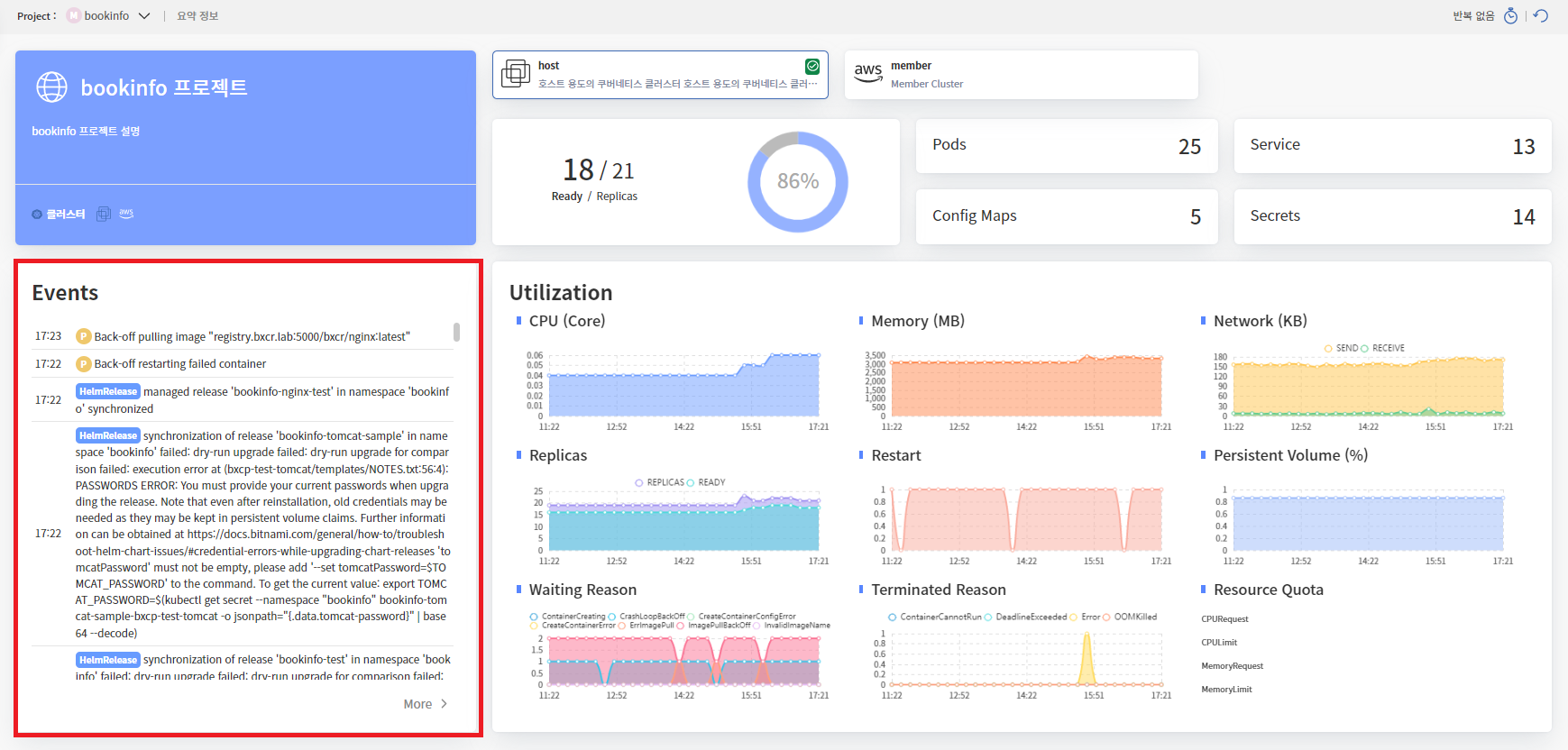This screenshot has width=1568, height=750.
Task: Click the HelmRelease tag on the bookinfo-nginx-test event
Action: click(107, 391)
